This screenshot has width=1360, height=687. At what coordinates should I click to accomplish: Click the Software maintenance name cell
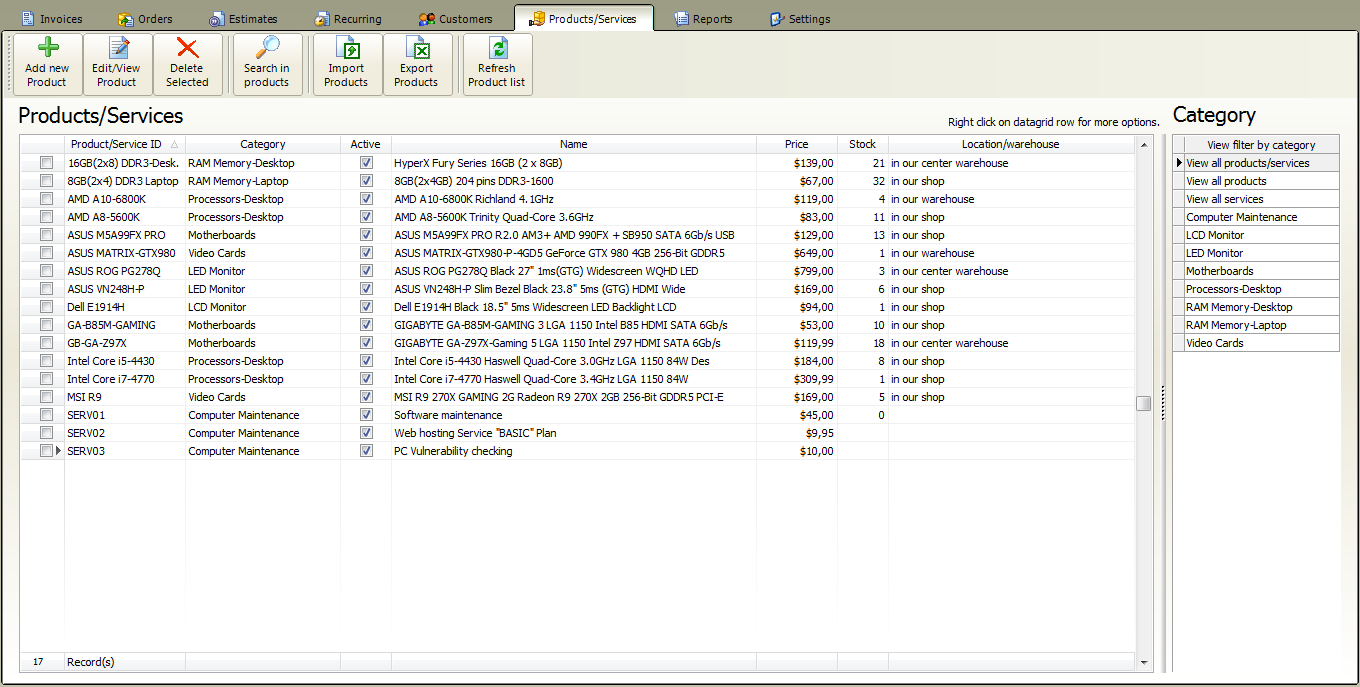click(574, 415)
